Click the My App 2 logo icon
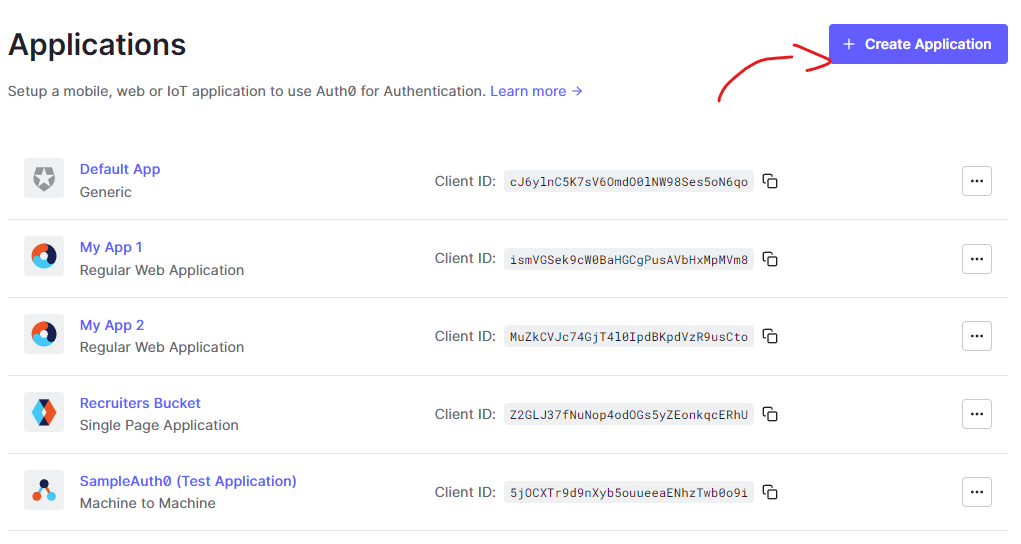Viewport: 1021px width, 544px height. tap(44, 334)
